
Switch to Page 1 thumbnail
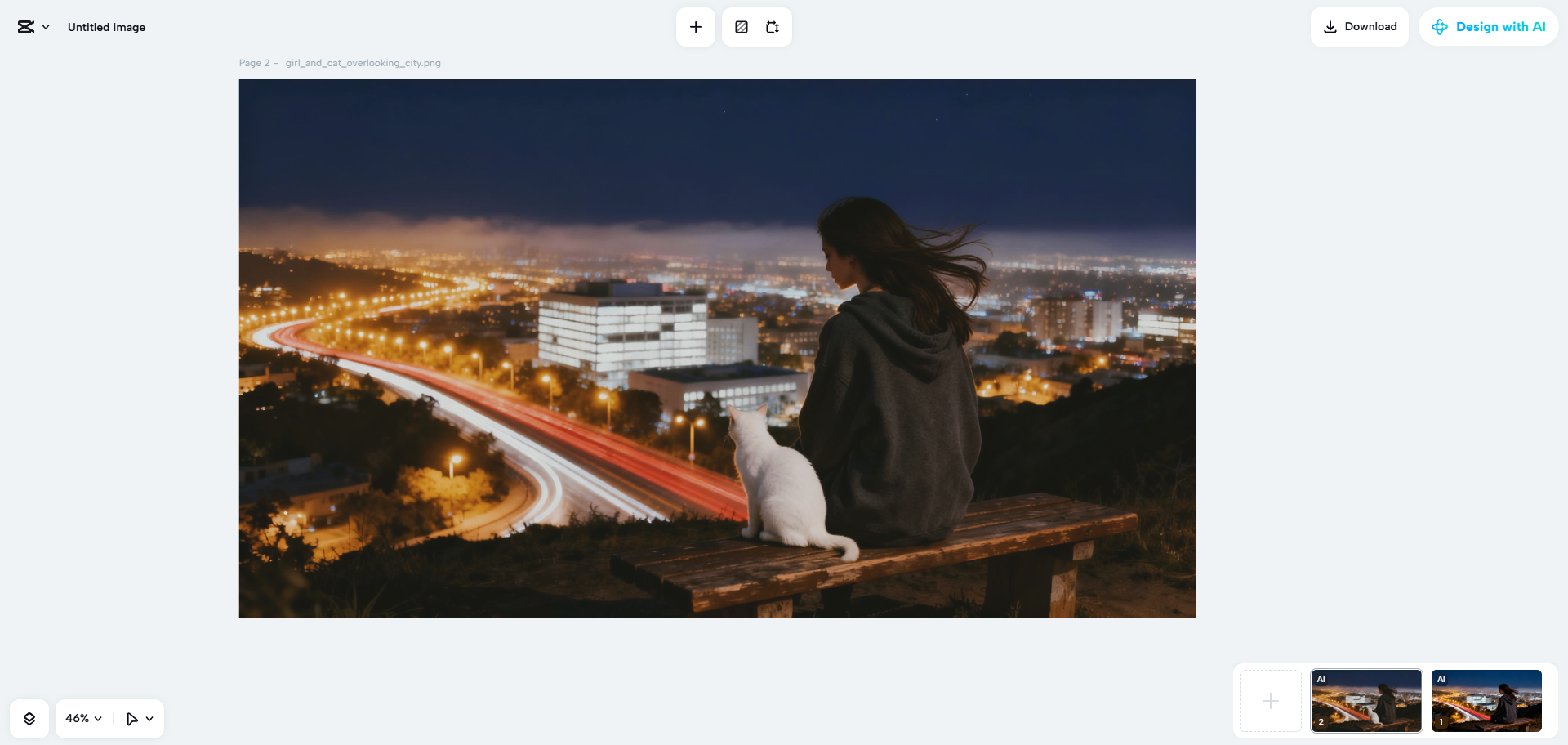tap(1486, 700)
